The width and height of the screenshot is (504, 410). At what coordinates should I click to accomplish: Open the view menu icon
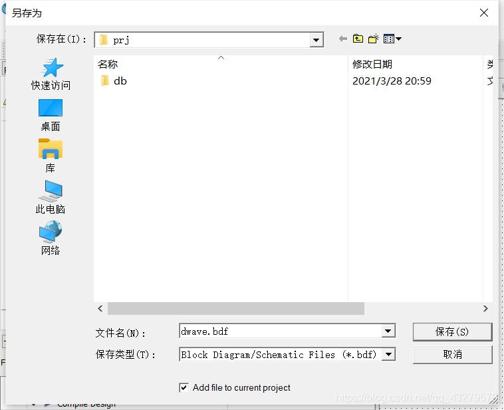click(392, 39)
